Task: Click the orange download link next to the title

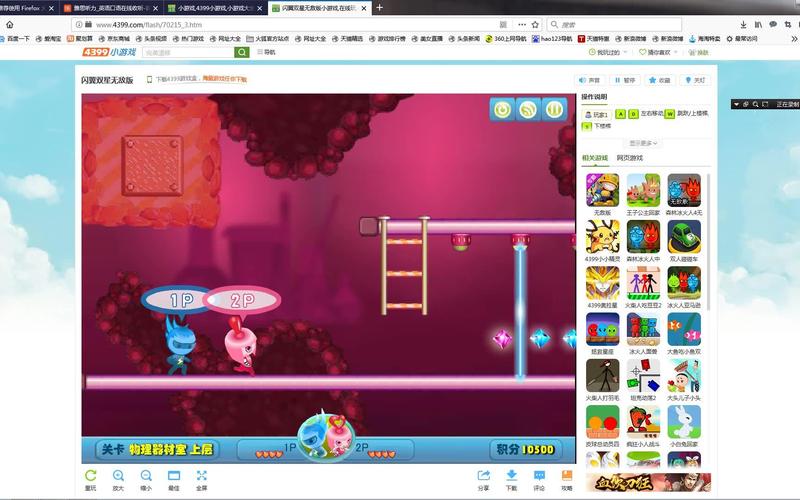Action: click(224, 79)
